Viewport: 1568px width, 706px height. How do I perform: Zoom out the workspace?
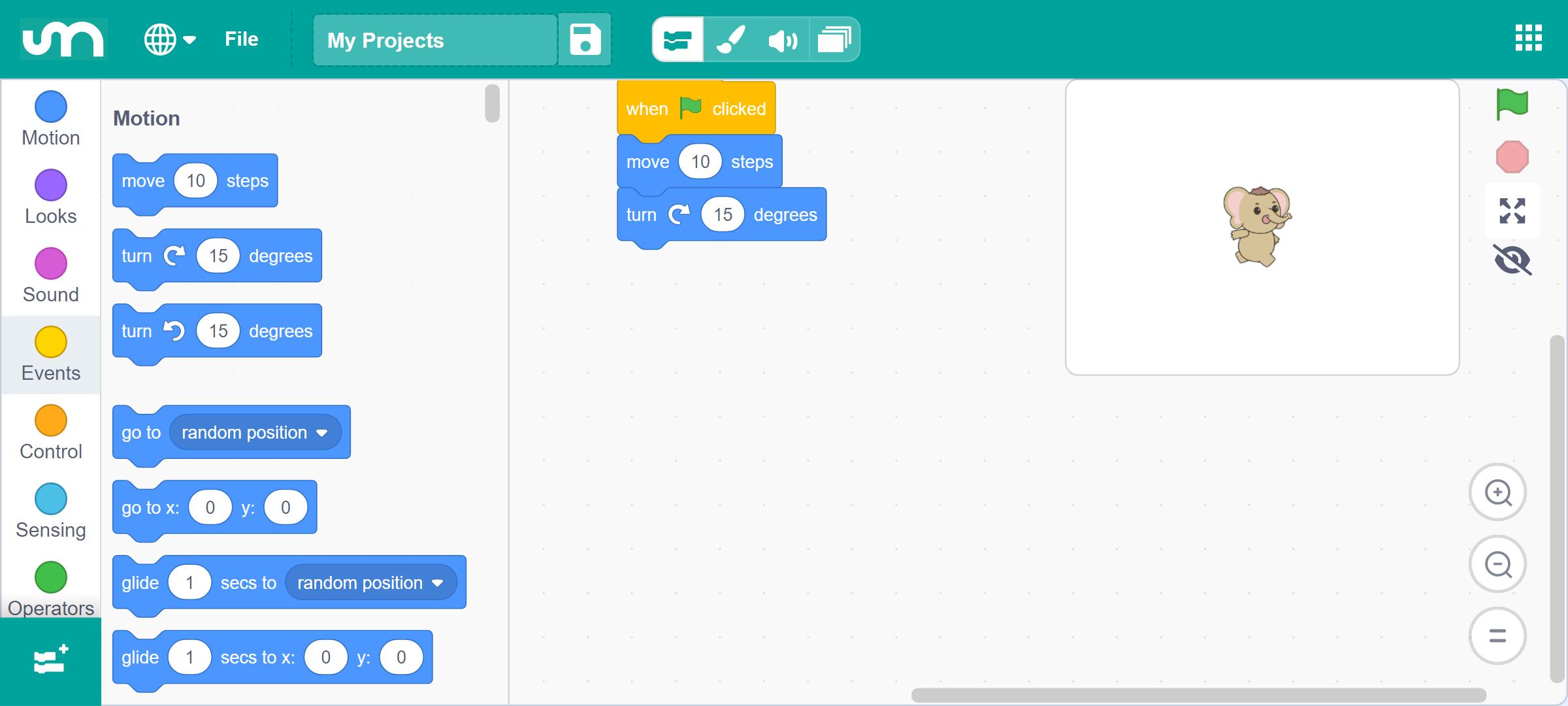[x=1497, y=564]
